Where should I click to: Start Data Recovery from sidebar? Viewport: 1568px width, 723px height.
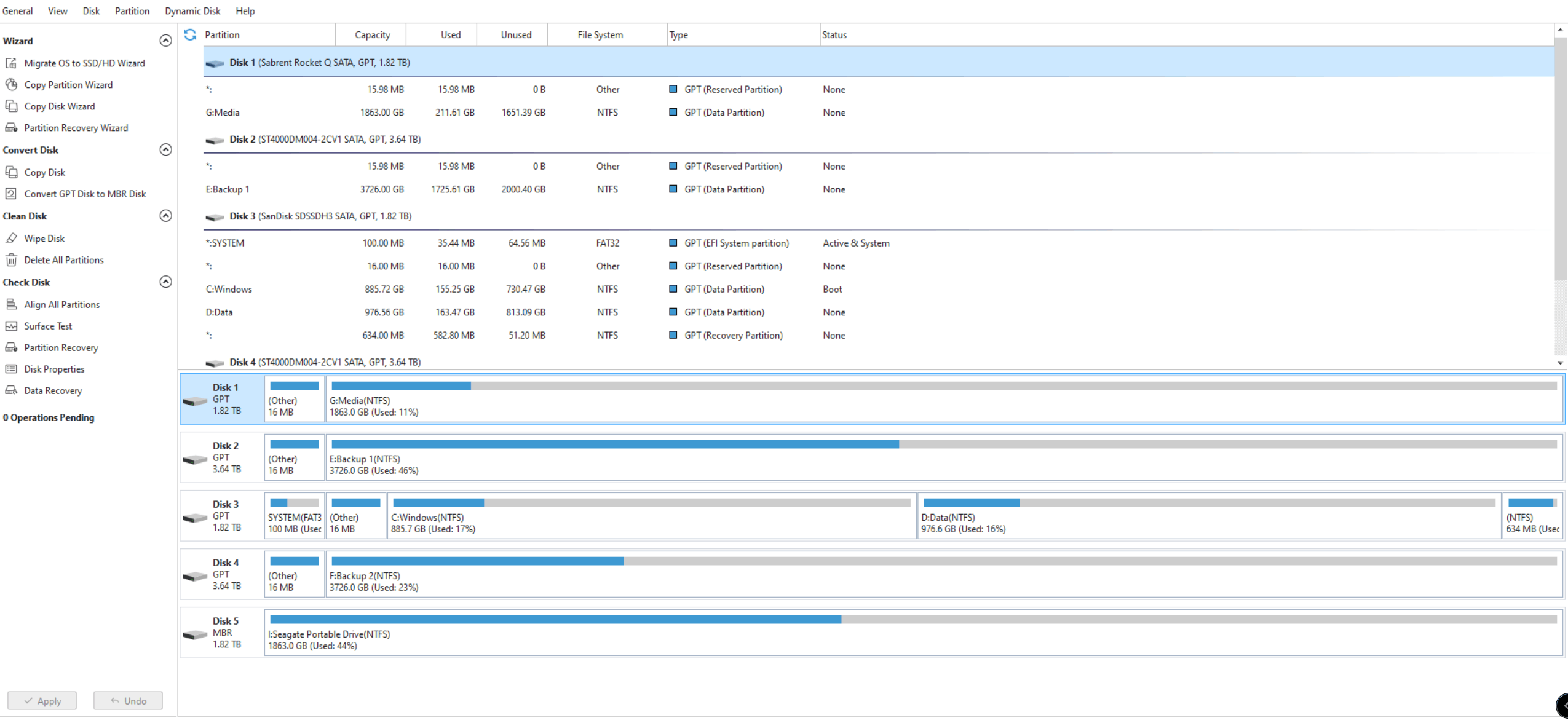point(53,390)
